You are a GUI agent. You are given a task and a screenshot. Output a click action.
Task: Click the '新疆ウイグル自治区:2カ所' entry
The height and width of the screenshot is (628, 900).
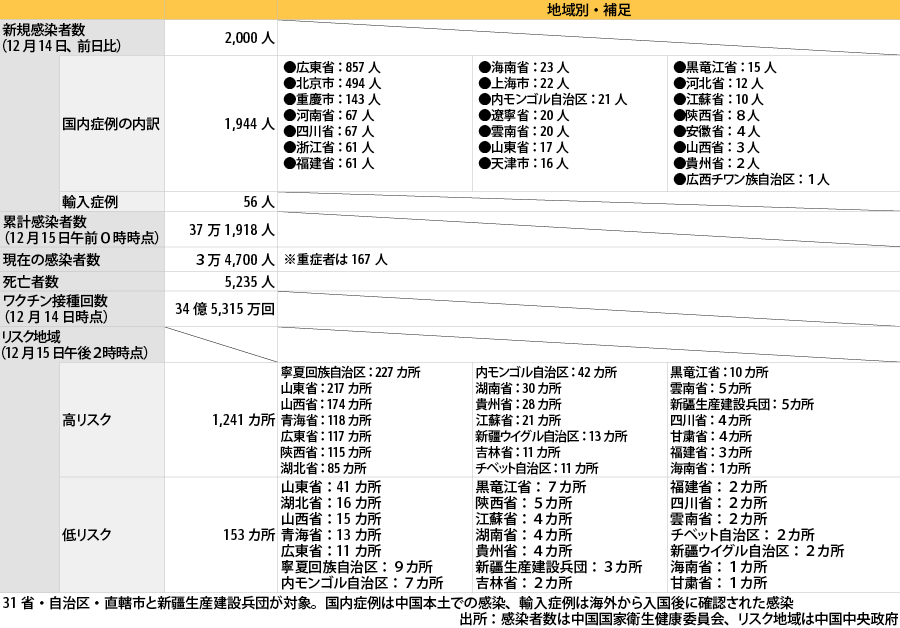pyautogui.click(x=757, y=552)
